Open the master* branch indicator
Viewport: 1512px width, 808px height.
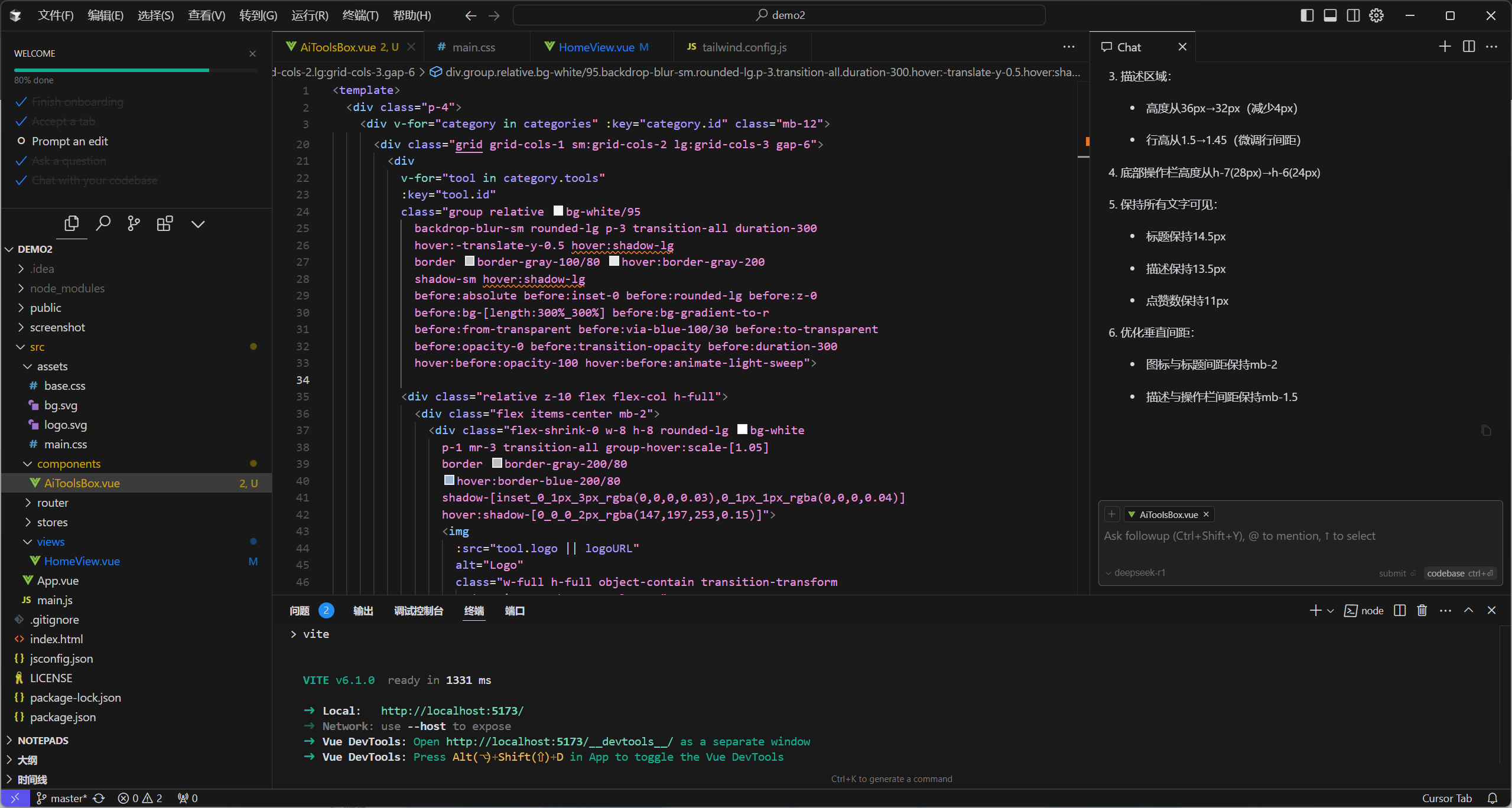(x=62, y=798)
